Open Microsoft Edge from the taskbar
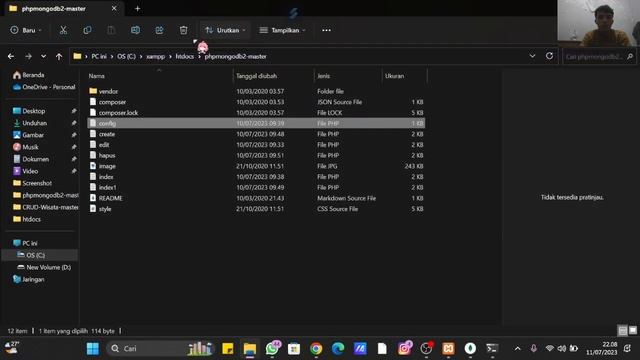This screenshot has width=640, height=360. tap(338, 349)
